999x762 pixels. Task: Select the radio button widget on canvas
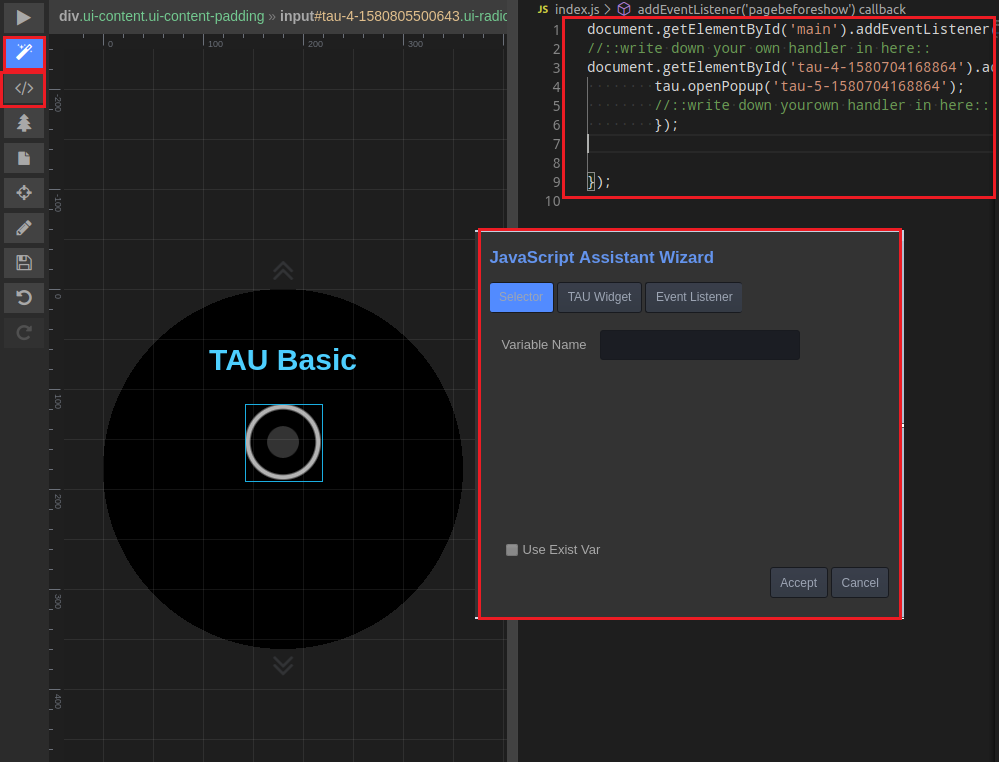point(283,442)
